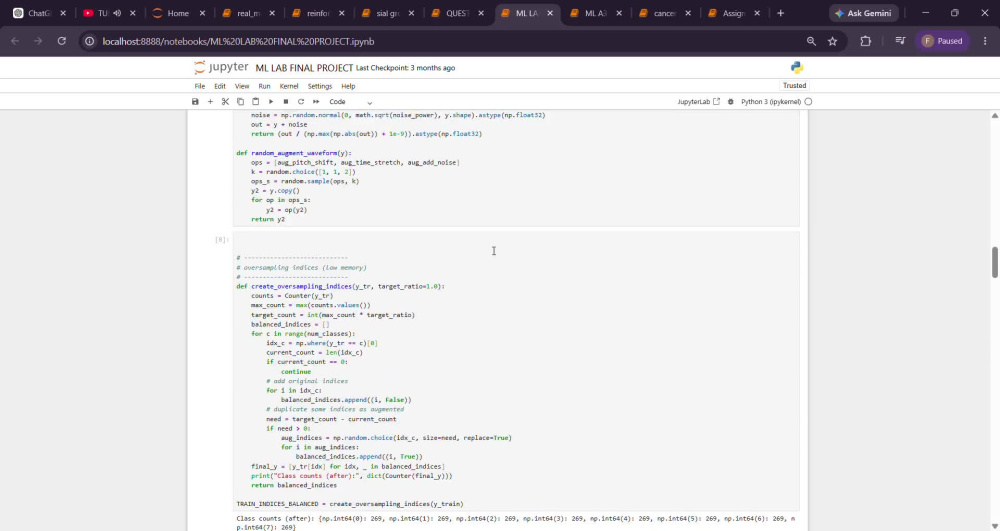The width and height of the screenshot is (1000, 531).
Task: Click the Trusted notebook button
Action: (795, 85)
